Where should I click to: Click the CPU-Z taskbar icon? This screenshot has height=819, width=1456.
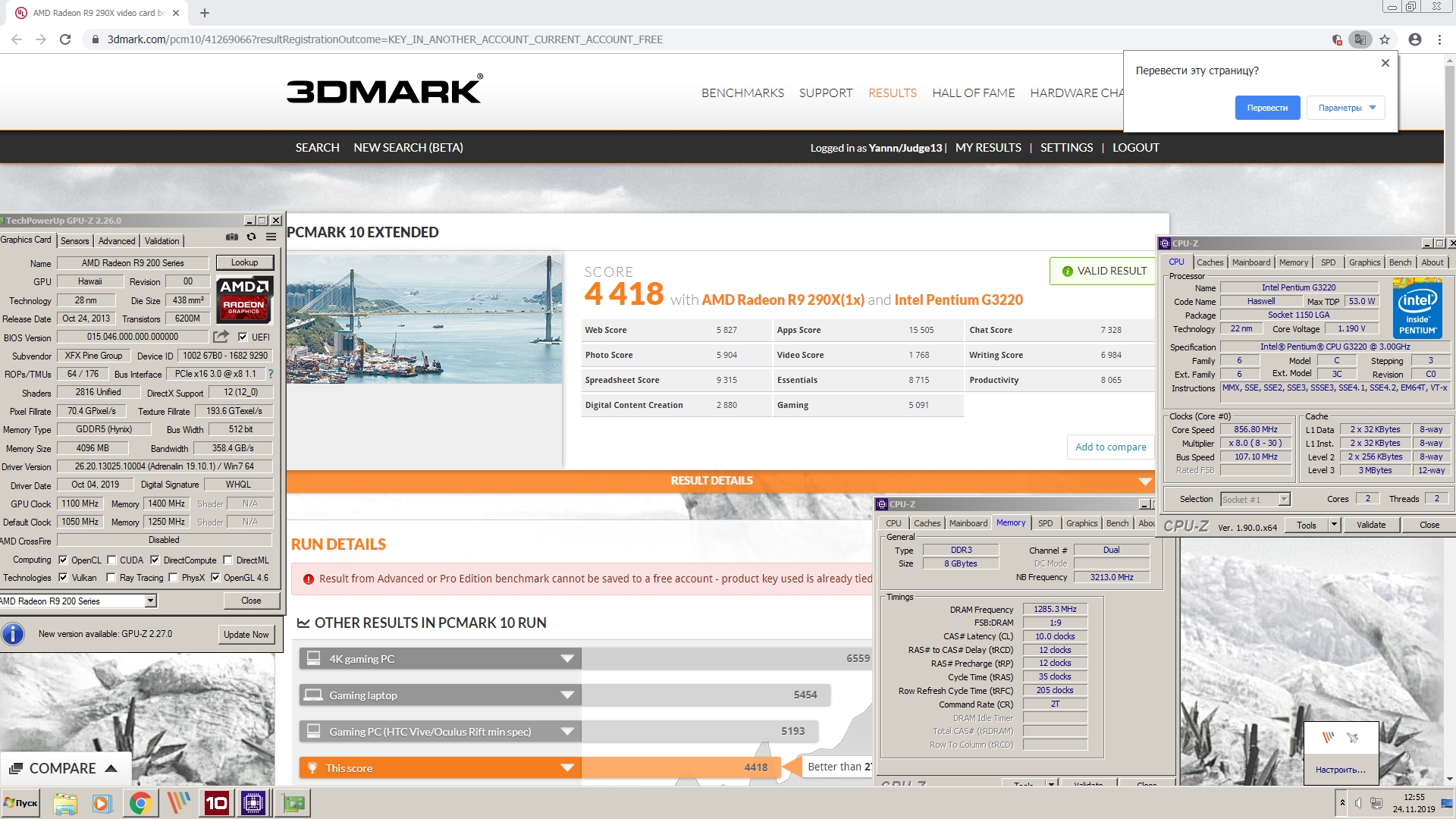pos(253,803)
